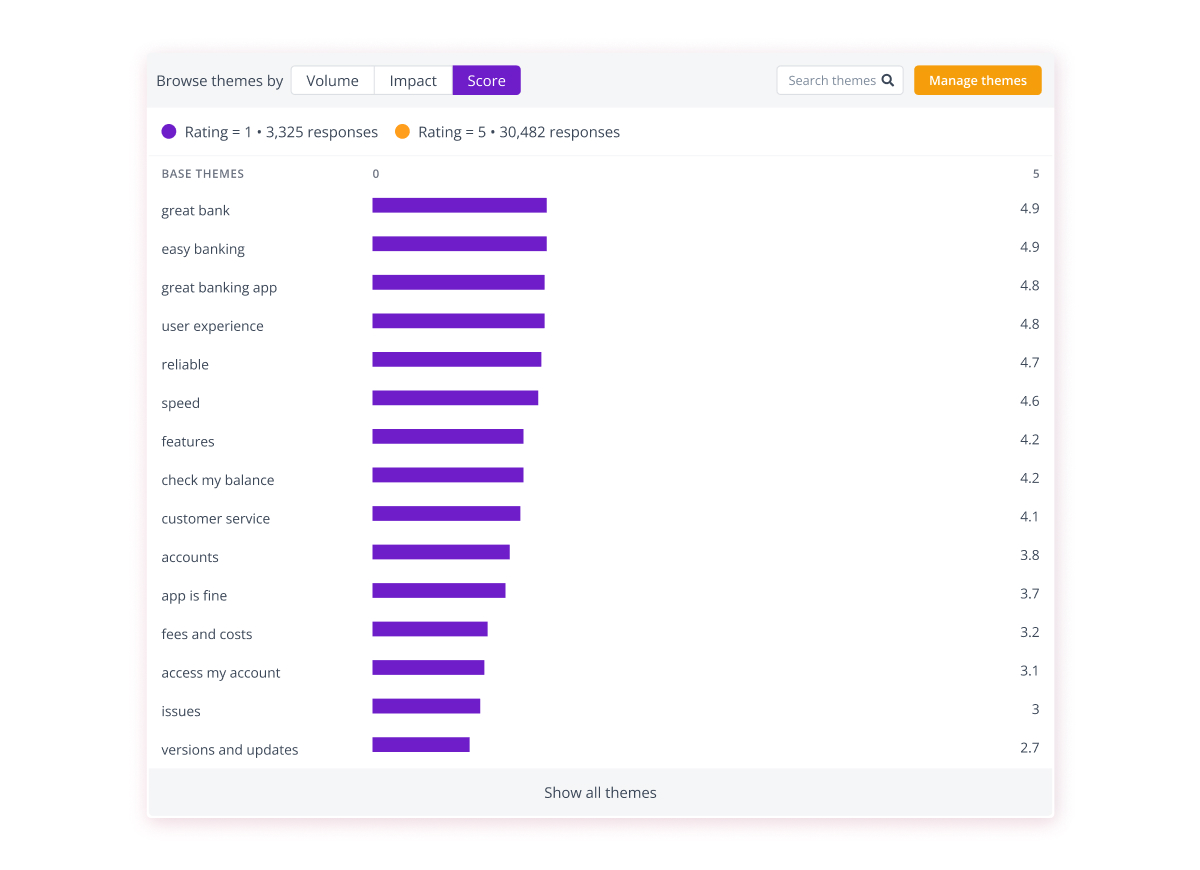Select the easy banking theme label
The height and width of the screenshot is (870, 1200).
tap(203, 248)
